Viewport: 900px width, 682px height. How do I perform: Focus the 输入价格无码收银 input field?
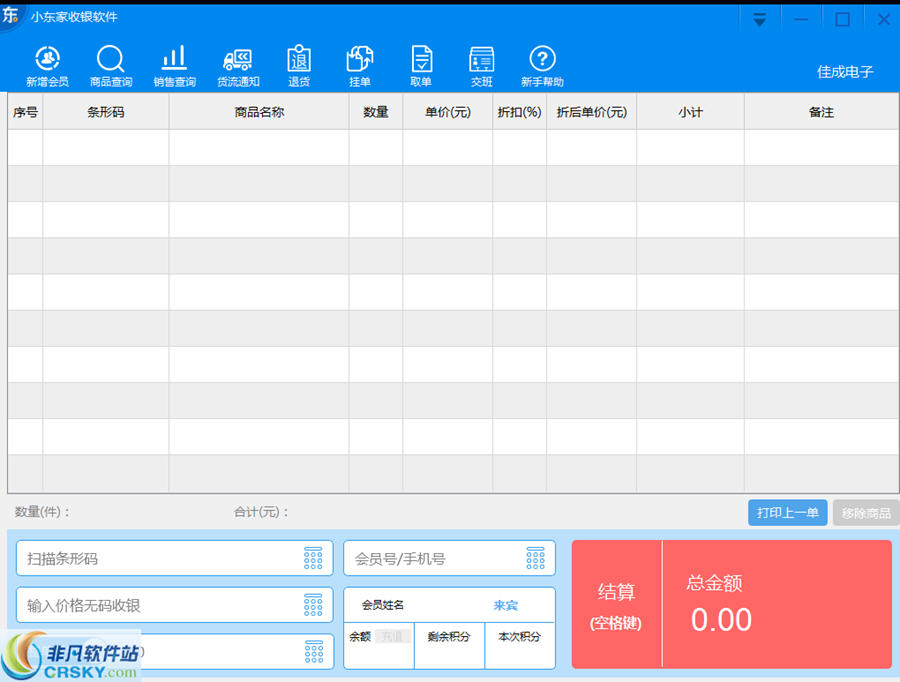(x=174, y=604)
